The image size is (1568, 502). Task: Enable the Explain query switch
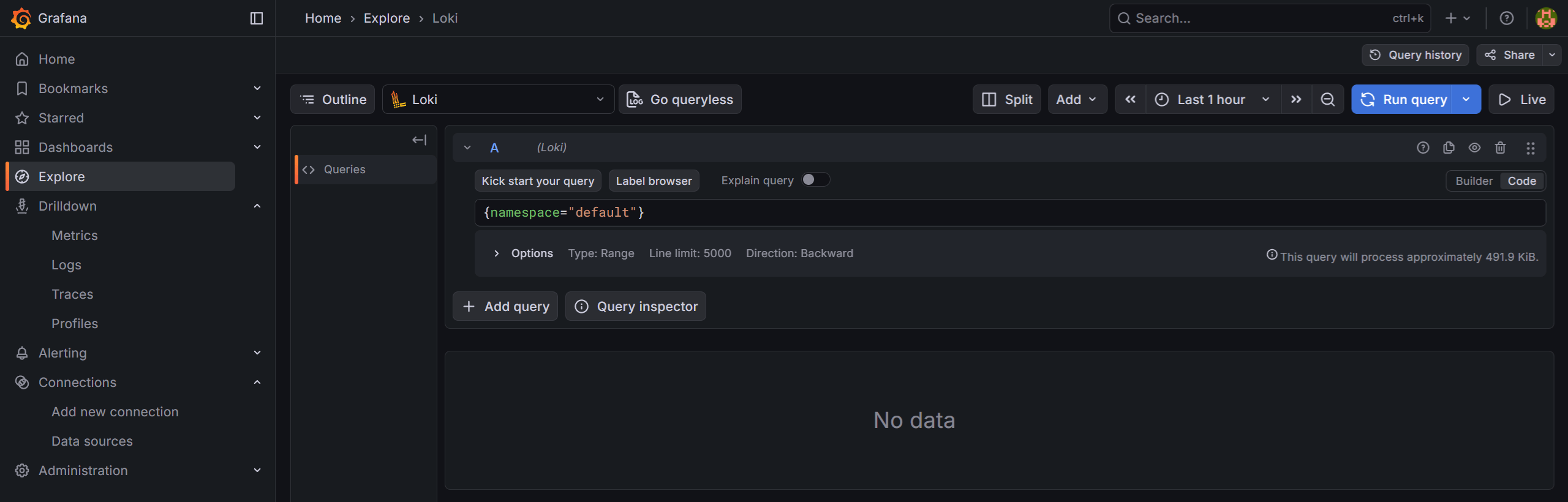[x=815, y=180]
